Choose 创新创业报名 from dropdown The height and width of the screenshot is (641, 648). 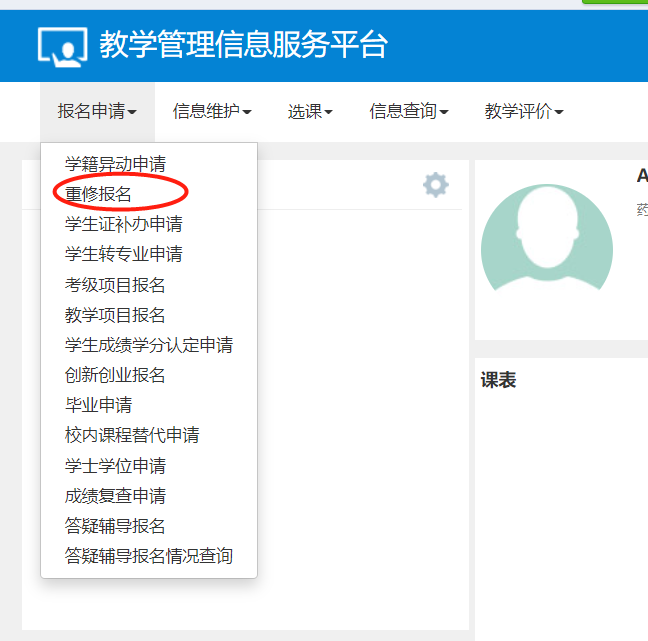pyautogui.click(x=115, y=375)
